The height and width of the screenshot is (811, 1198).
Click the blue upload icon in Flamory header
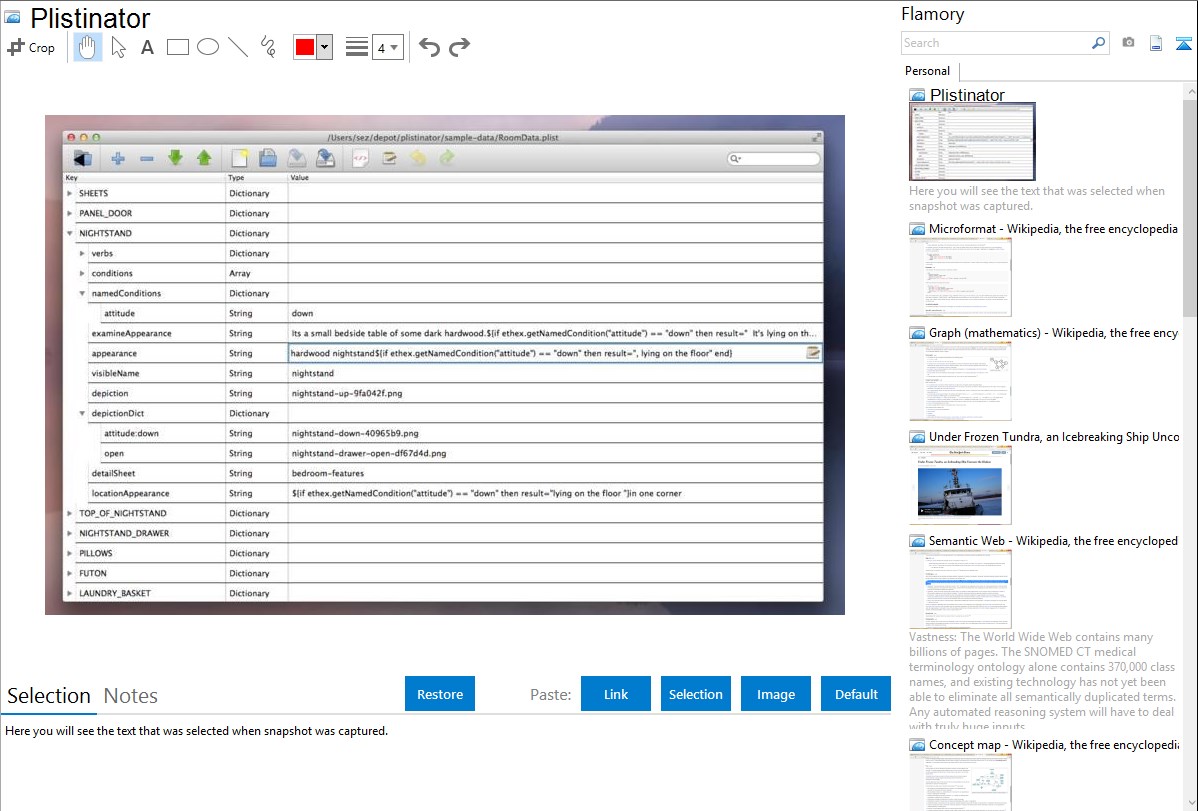tap(1183, 43)
